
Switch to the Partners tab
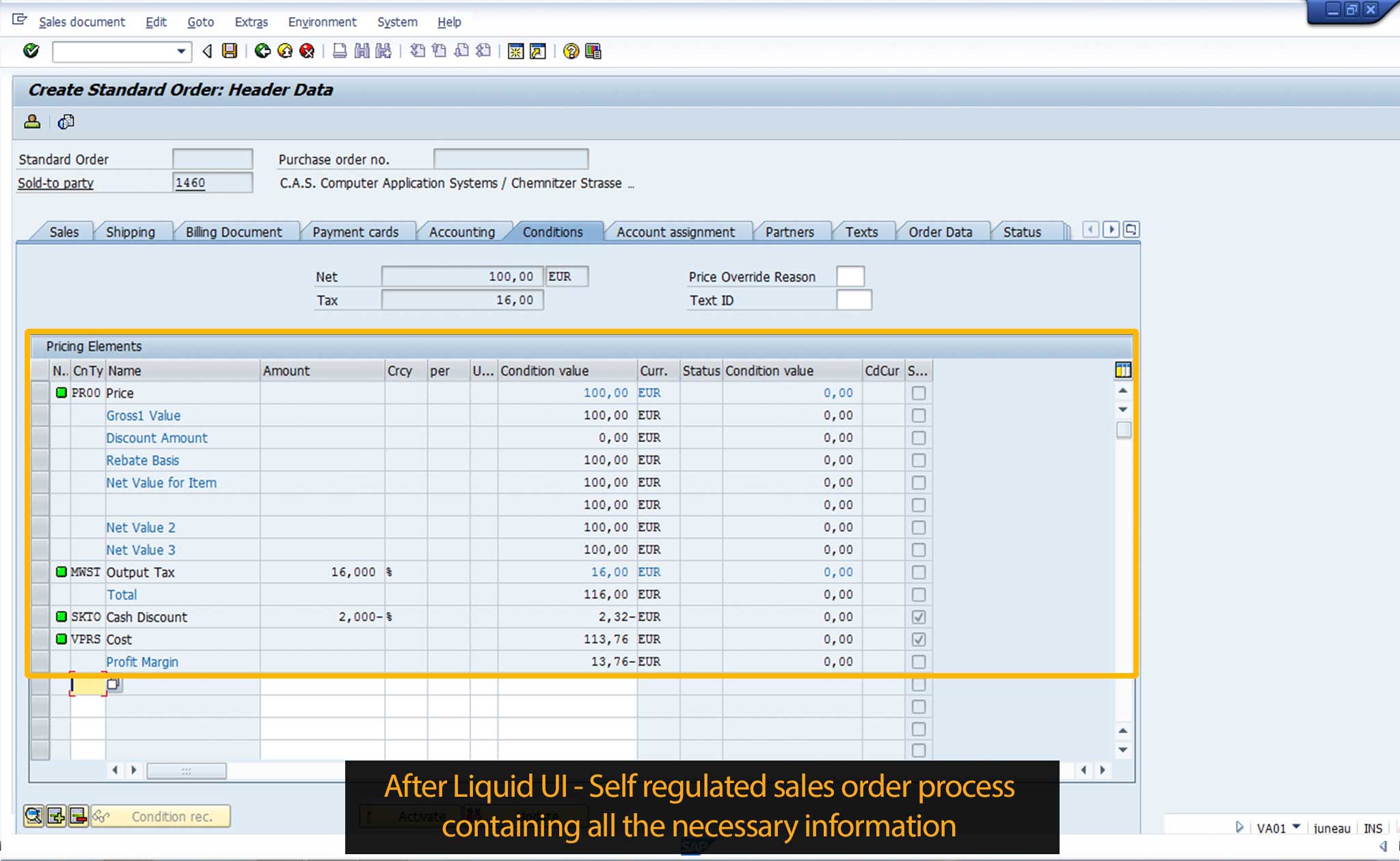790,232
